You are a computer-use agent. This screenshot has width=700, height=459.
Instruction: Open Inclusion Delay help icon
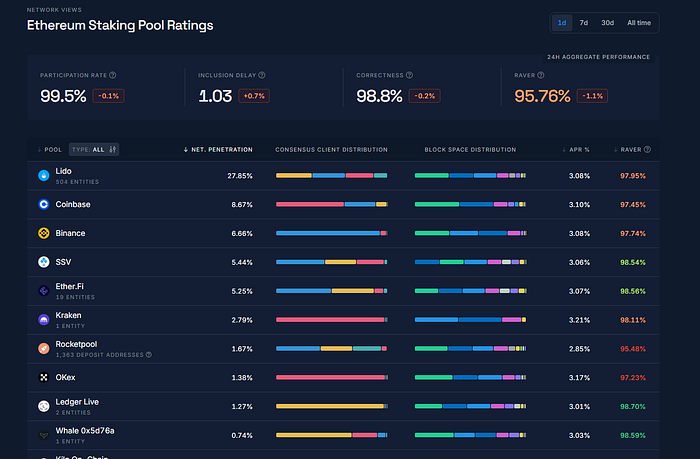tap(262, 75)
